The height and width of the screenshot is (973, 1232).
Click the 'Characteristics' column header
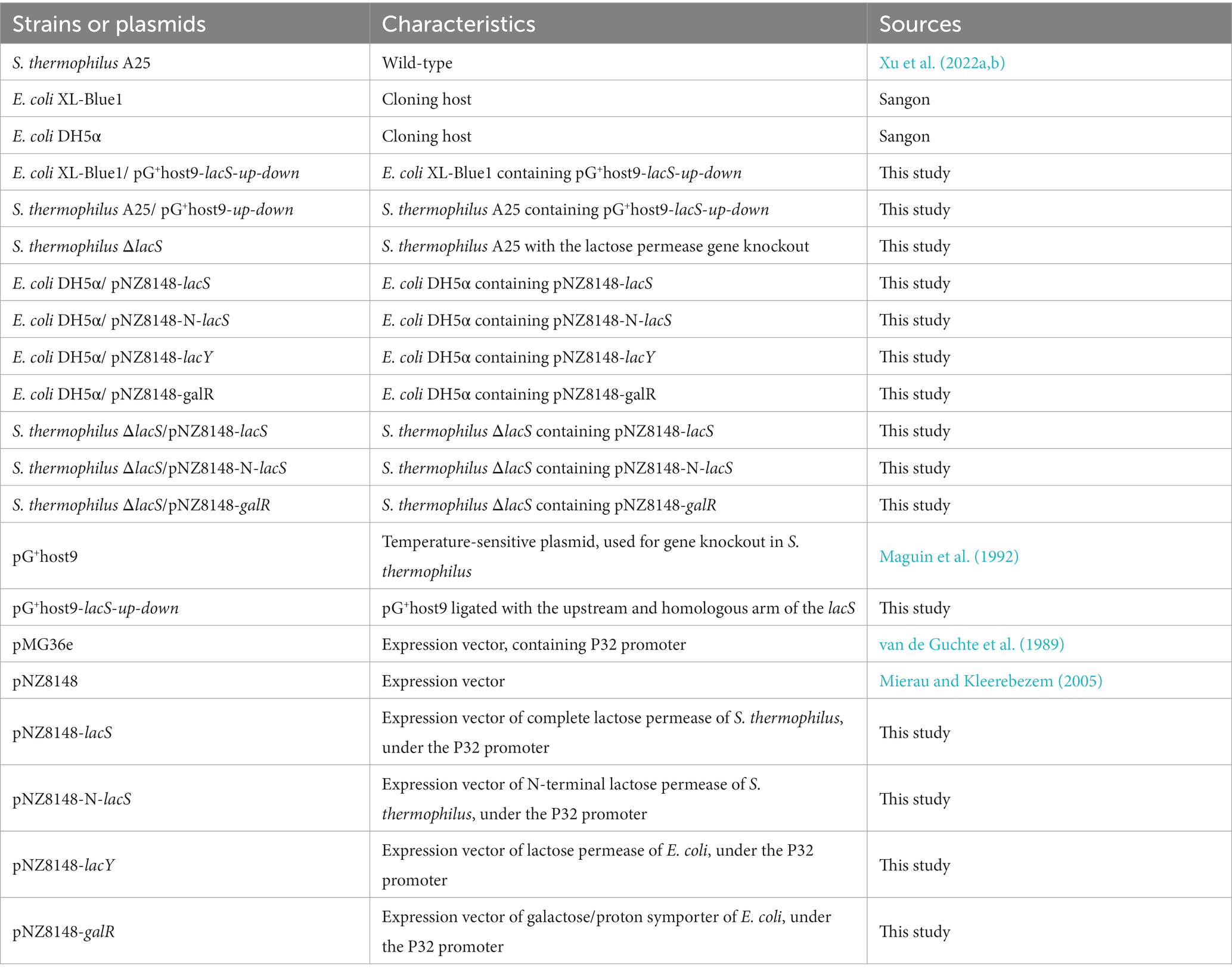(458, 24)
